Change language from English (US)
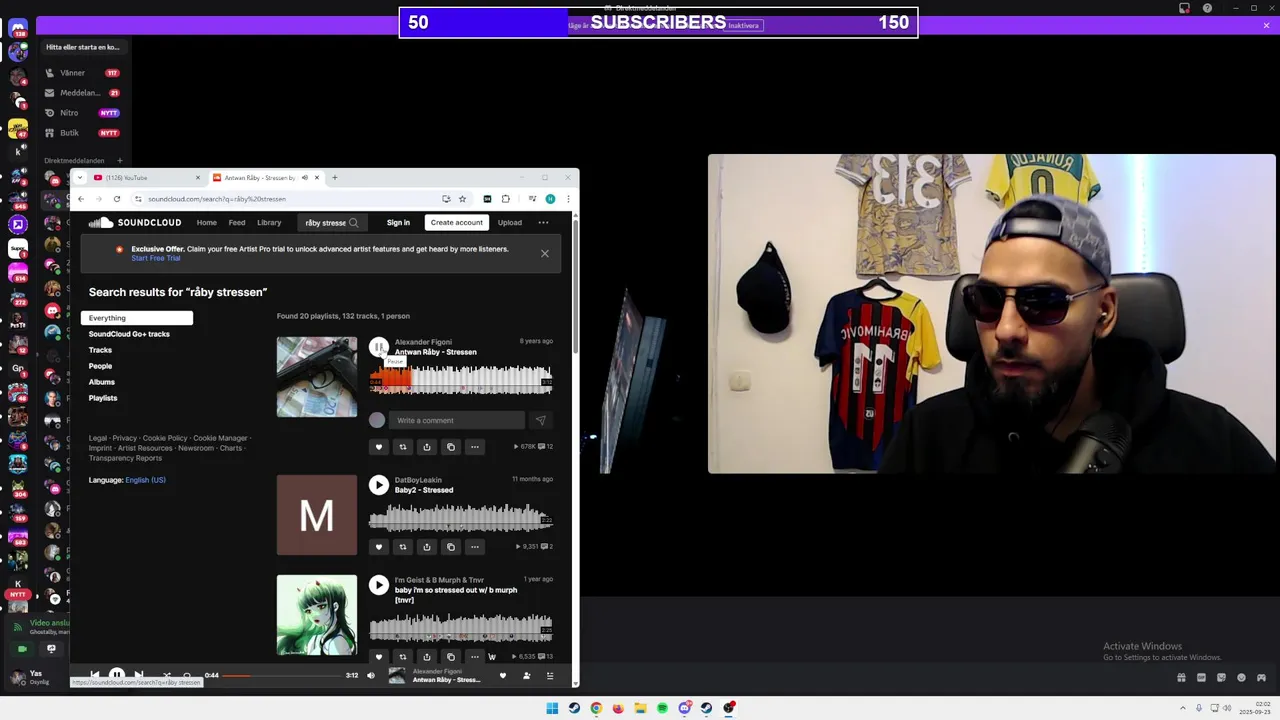 (146, 480)
